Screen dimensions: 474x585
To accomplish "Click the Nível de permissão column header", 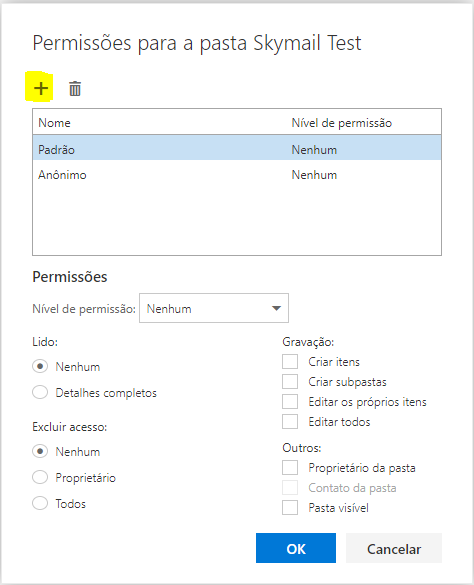I will tap(342, 123).
